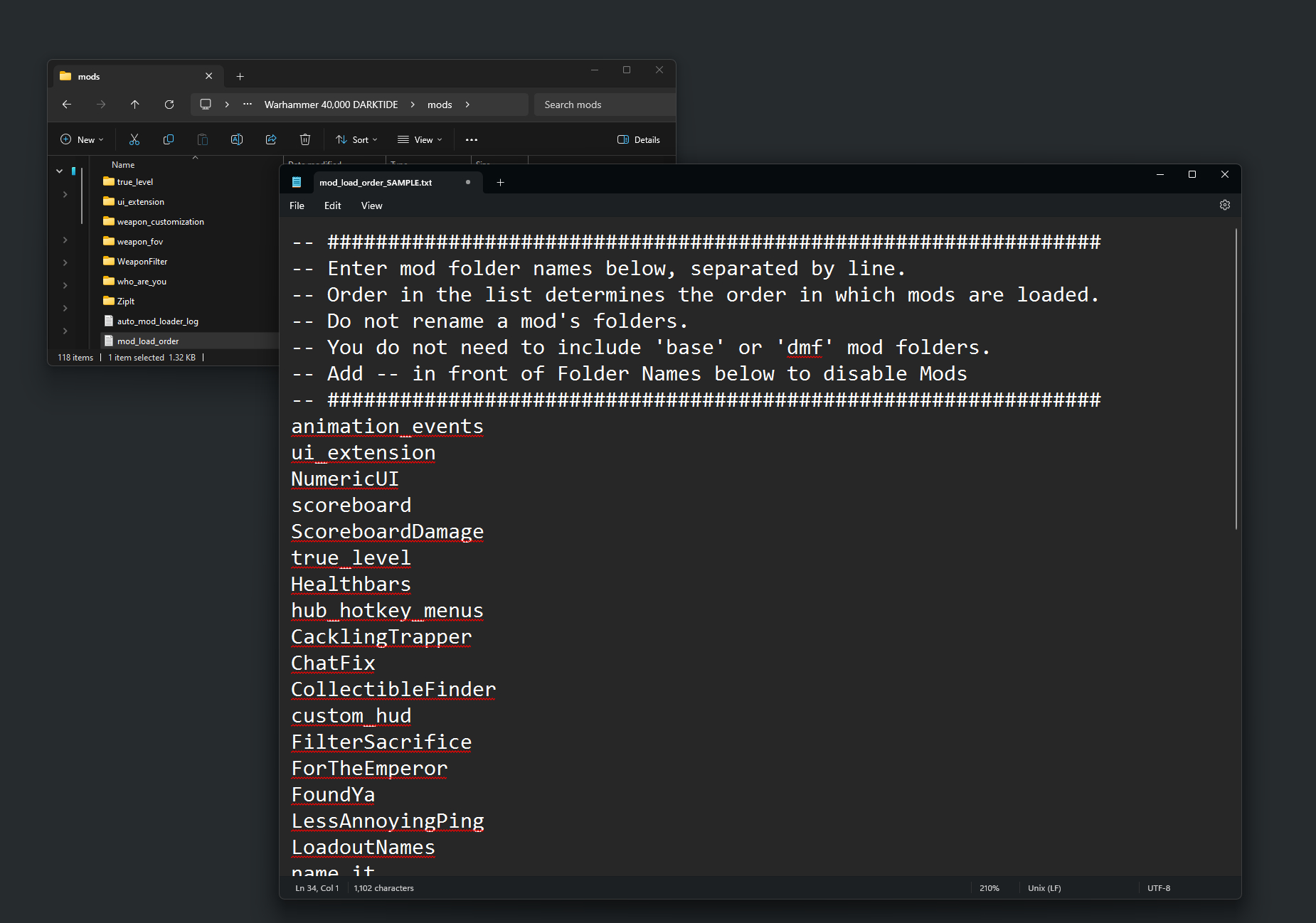Click the FilterSacrifice line

point(382,742)
